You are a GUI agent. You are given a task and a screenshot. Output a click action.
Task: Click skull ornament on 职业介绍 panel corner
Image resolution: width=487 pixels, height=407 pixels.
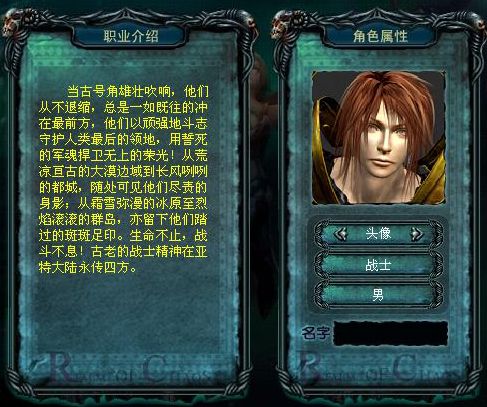(x=14, y=23)
